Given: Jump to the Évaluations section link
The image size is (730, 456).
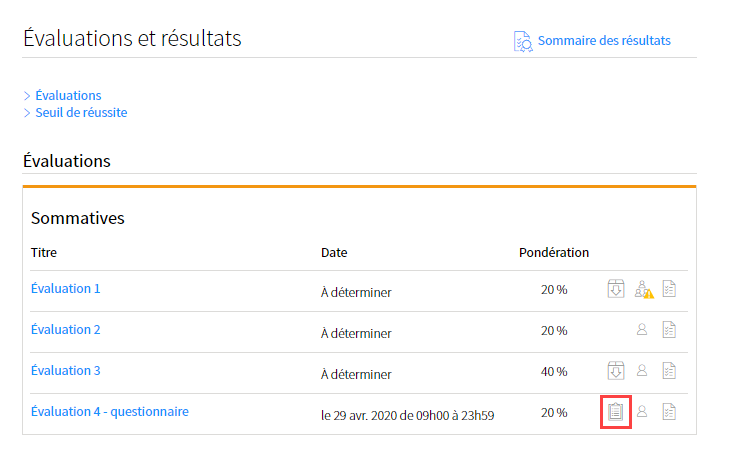Looking at the screenshot, I should point(68,95).
